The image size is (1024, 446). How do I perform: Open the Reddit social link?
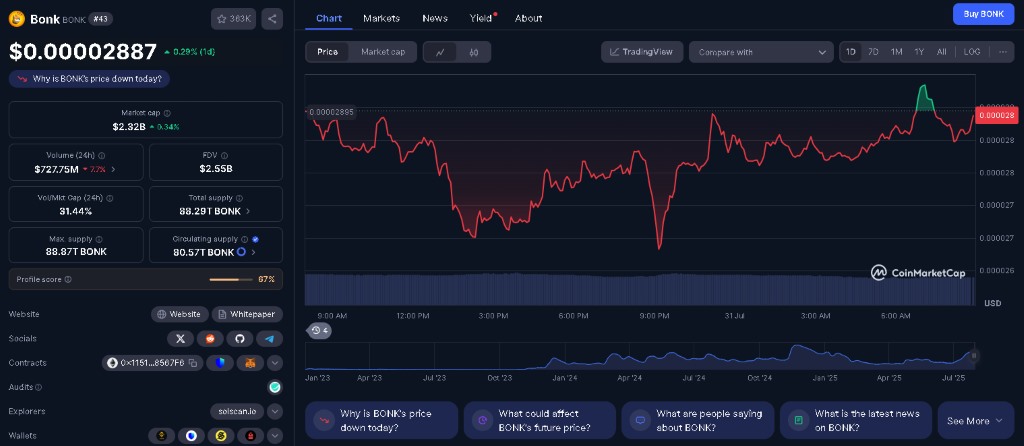210,339
